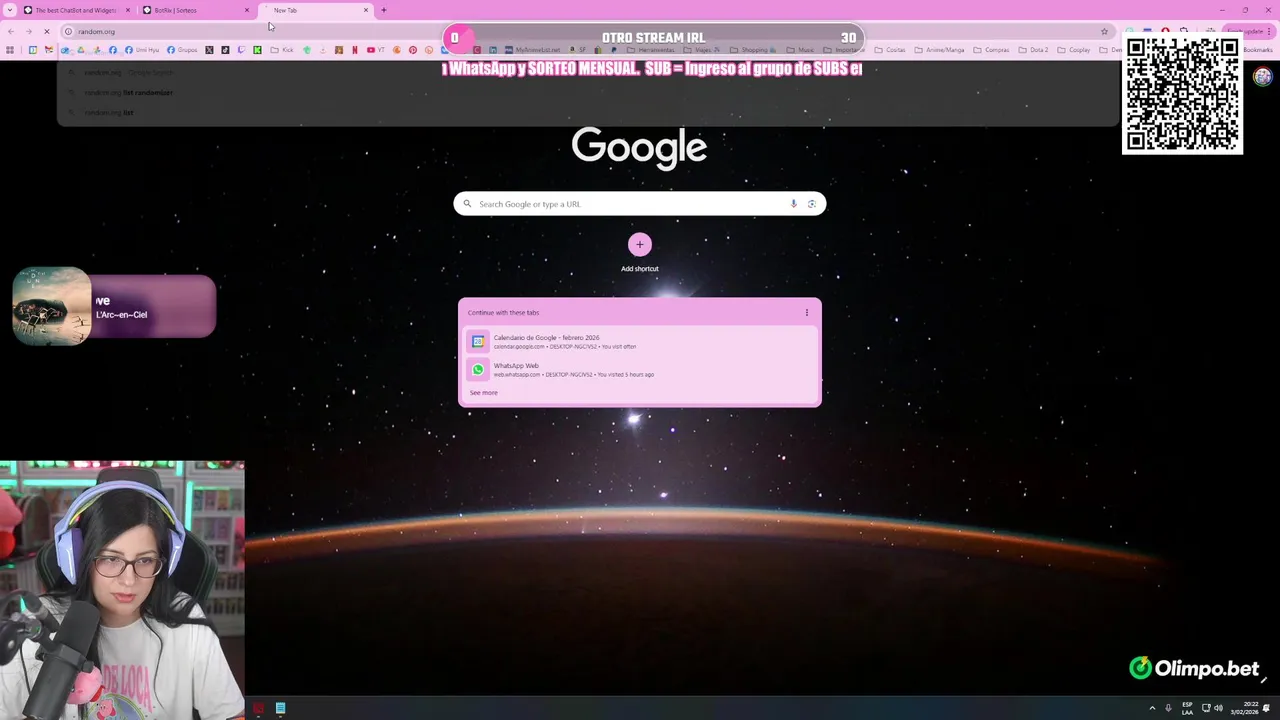Open the MyAnimeList.net bookmark

pyautogui.click(x=533, y=50)
